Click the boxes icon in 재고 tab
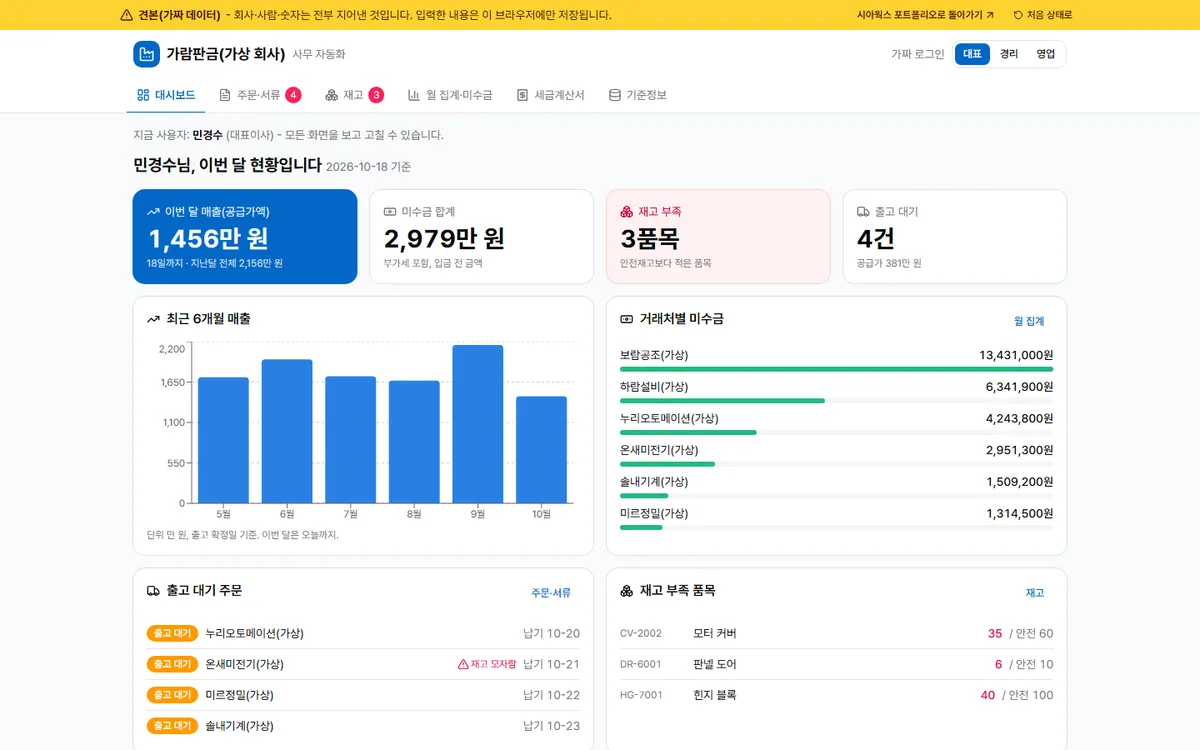This screenshot has height=750, width=1200. point(331,95)
